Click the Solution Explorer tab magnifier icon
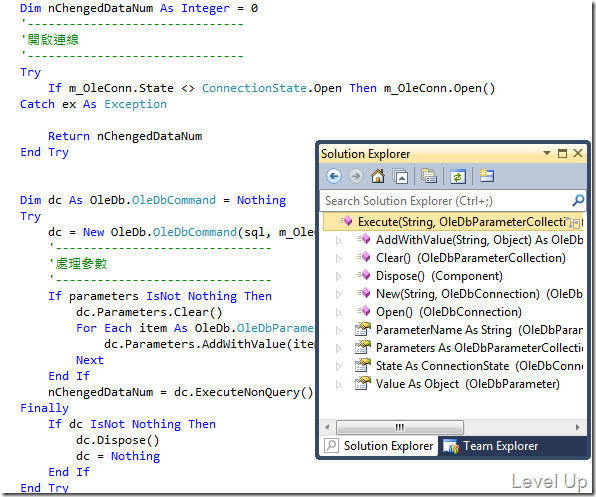Viewport: 596px width, 497px height. pos(331,445)
